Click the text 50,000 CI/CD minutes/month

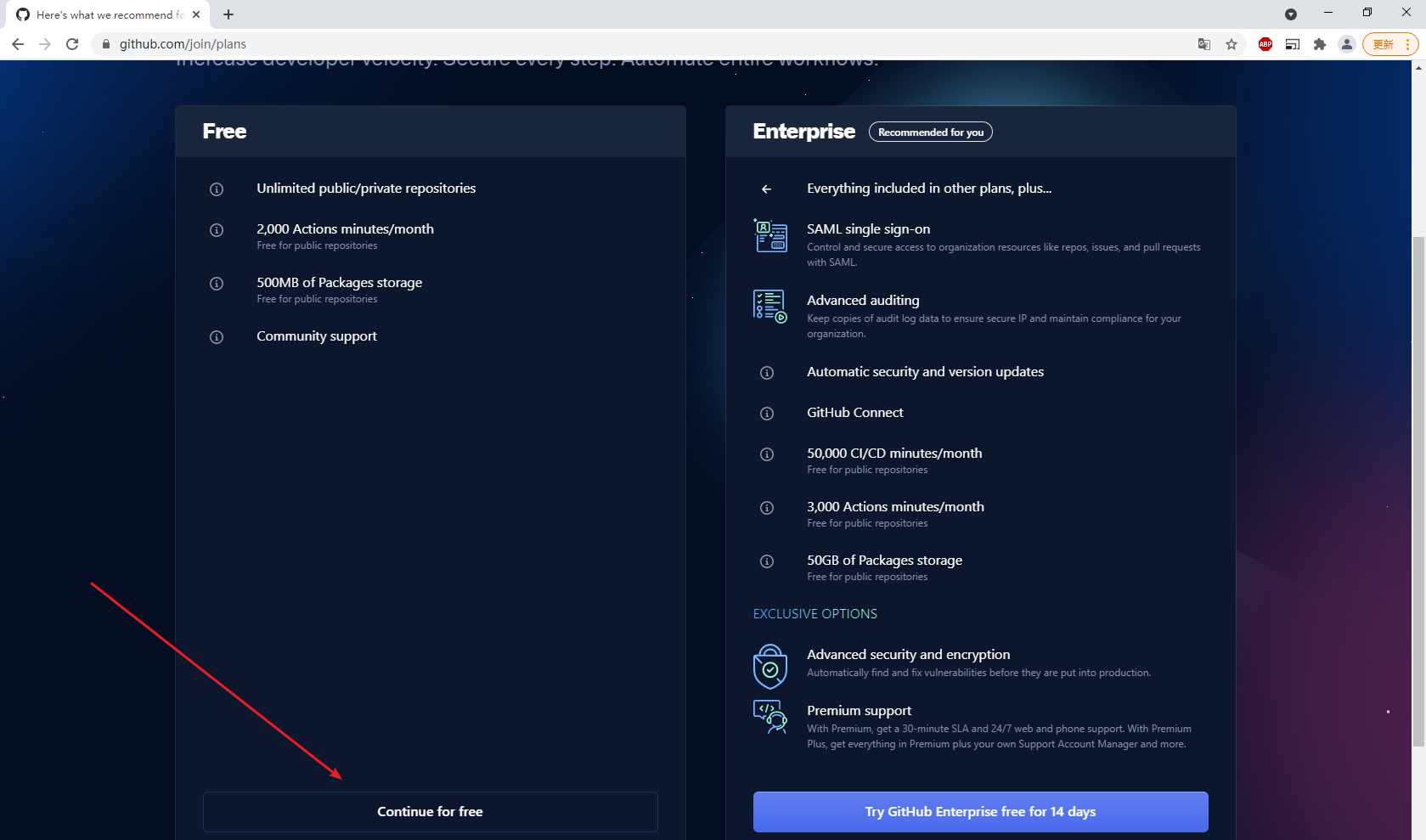point(894,454)
